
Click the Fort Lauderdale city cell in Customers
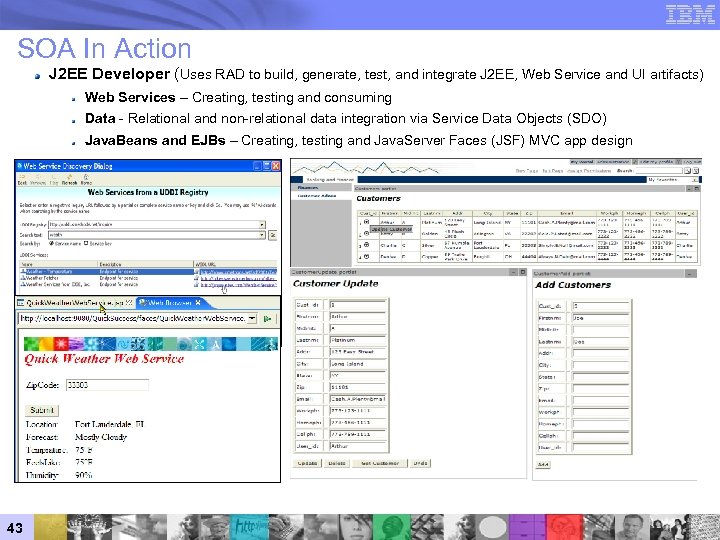(x=487, y=245)
